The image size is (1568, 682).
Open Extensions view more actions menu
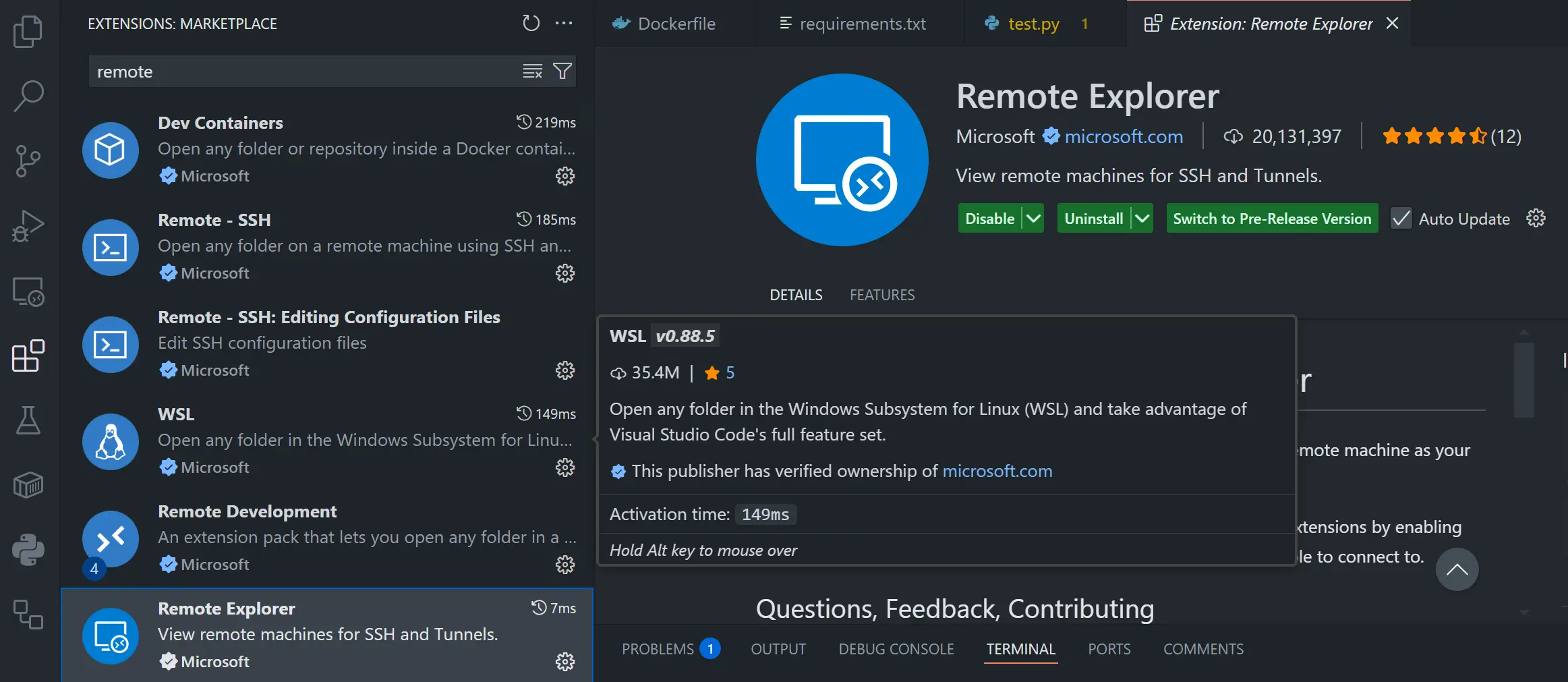[564, 24]
